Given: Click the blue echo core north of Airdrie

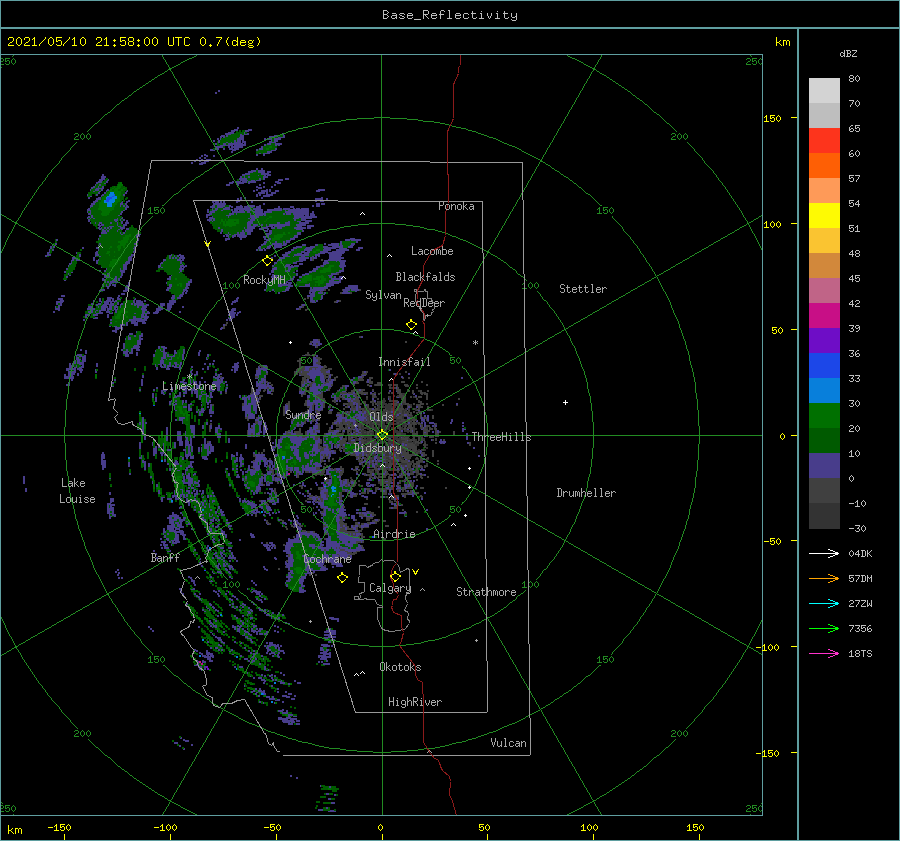Looking at the screenshot, I should [x=333, y=489].
